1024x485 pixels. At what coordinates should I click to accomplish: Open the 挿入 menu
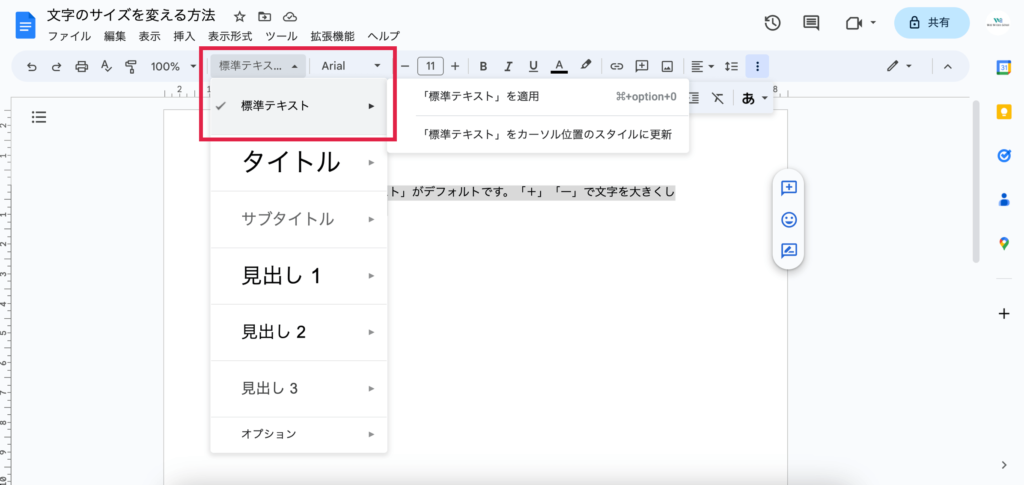184,36
